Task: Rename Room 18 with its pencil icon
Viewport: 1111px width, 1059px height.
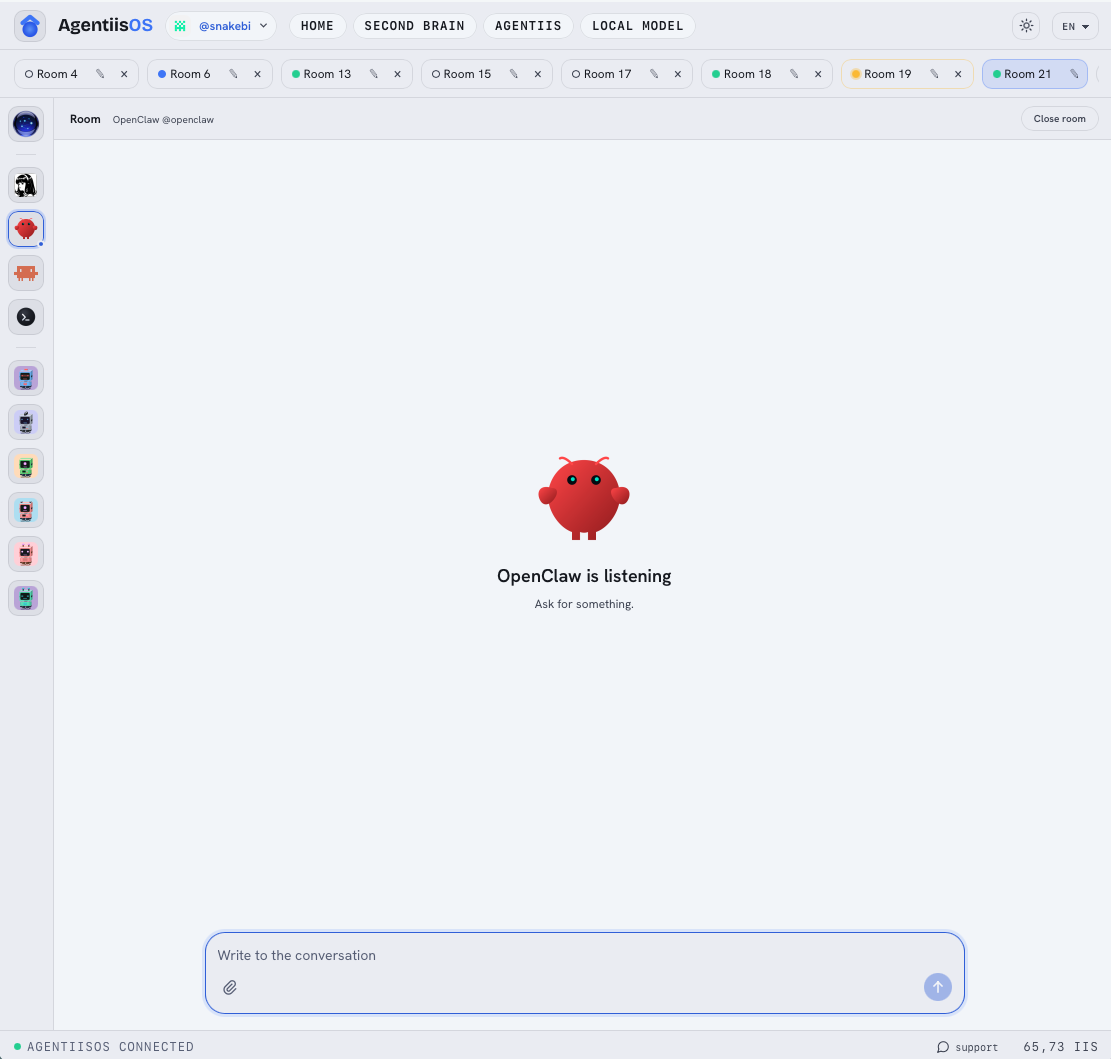Action: pyautogui.click(x=794, y=74)
